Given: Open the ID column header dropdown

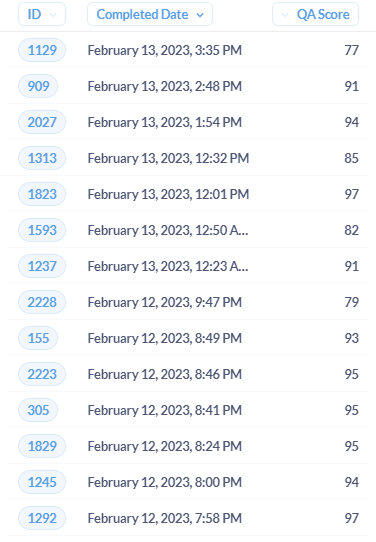Looking at the screenshot, I should pos(41,14).
